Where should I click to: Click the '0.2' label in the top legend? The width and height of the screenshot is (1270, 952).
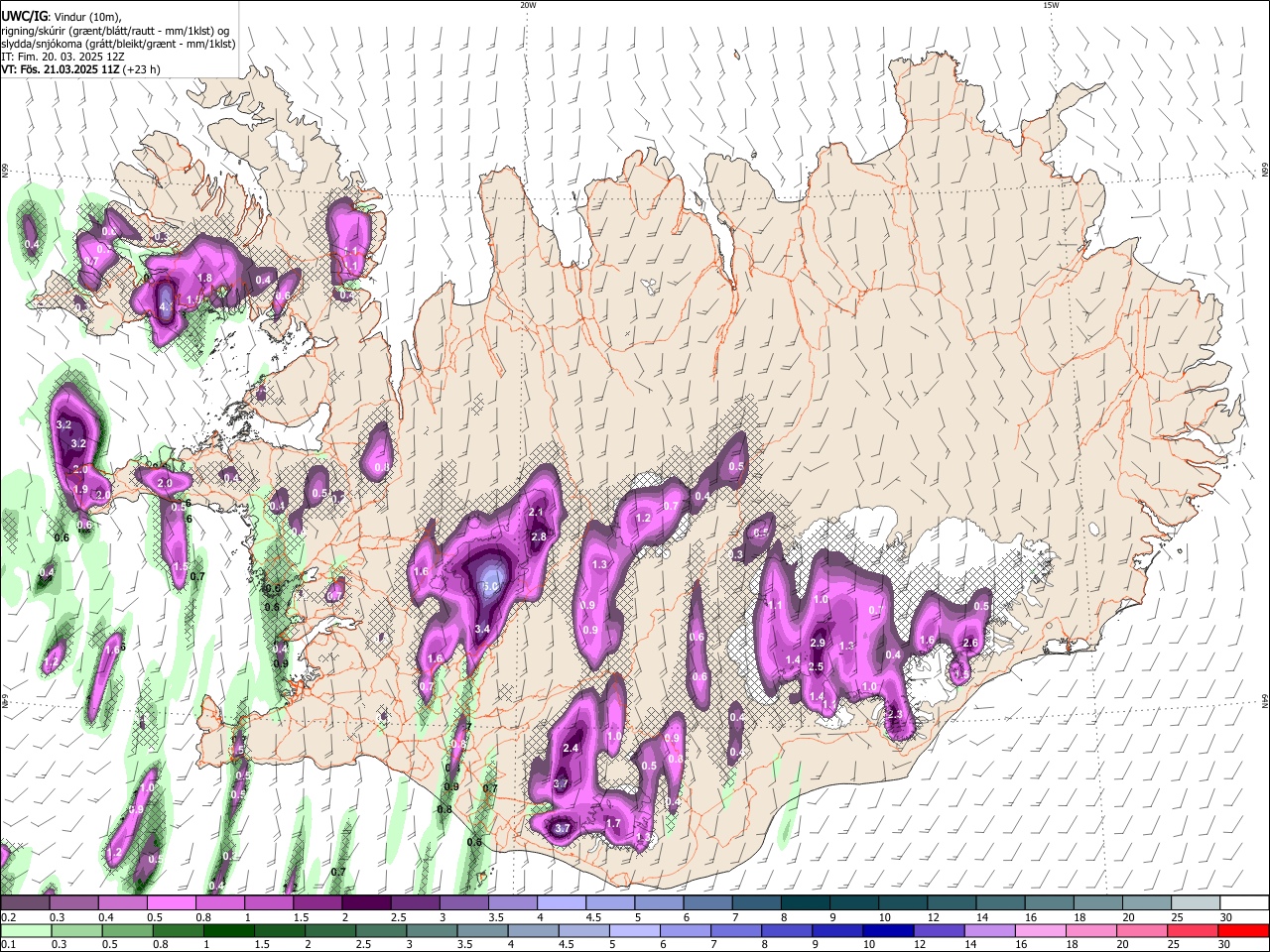pyautogui.click(x=7, y=917)
